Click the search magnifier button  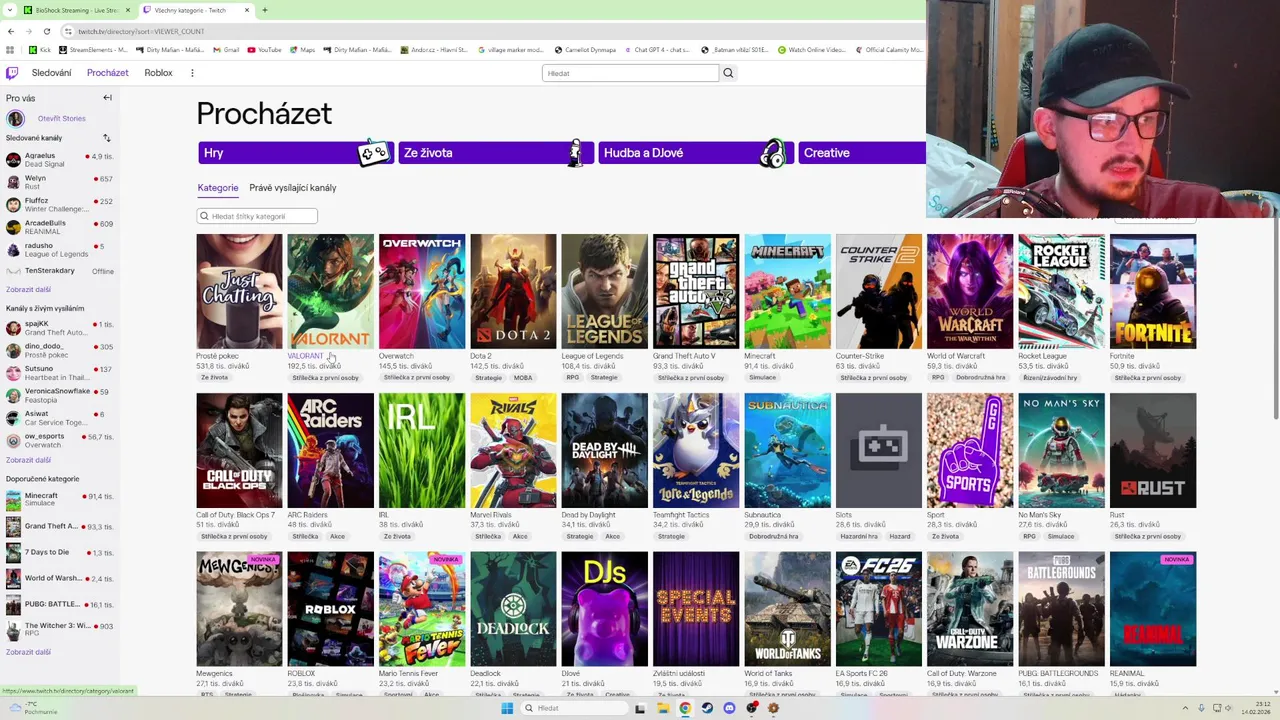[x=728, y=73]
